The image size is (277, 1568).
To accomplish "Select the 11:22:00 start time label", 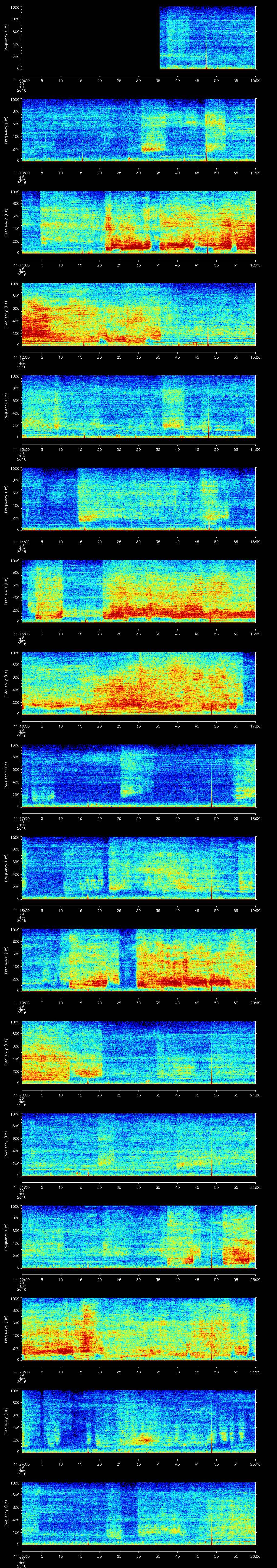I will click(21, 1279).
